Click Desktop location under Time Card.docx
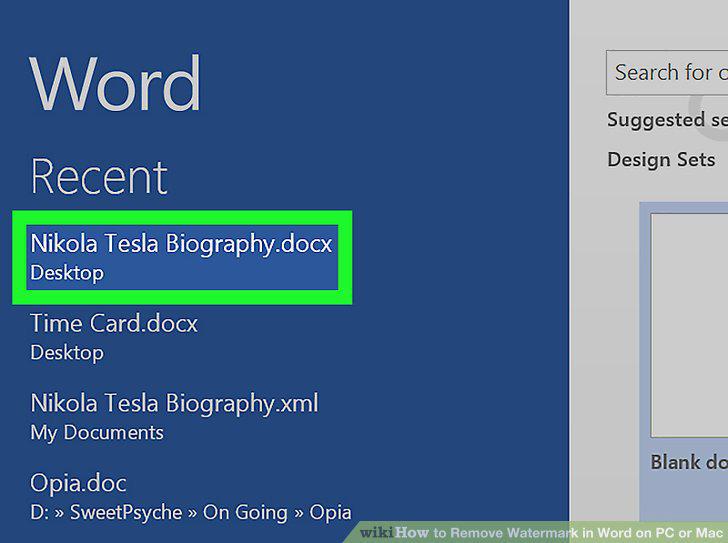 67,353
